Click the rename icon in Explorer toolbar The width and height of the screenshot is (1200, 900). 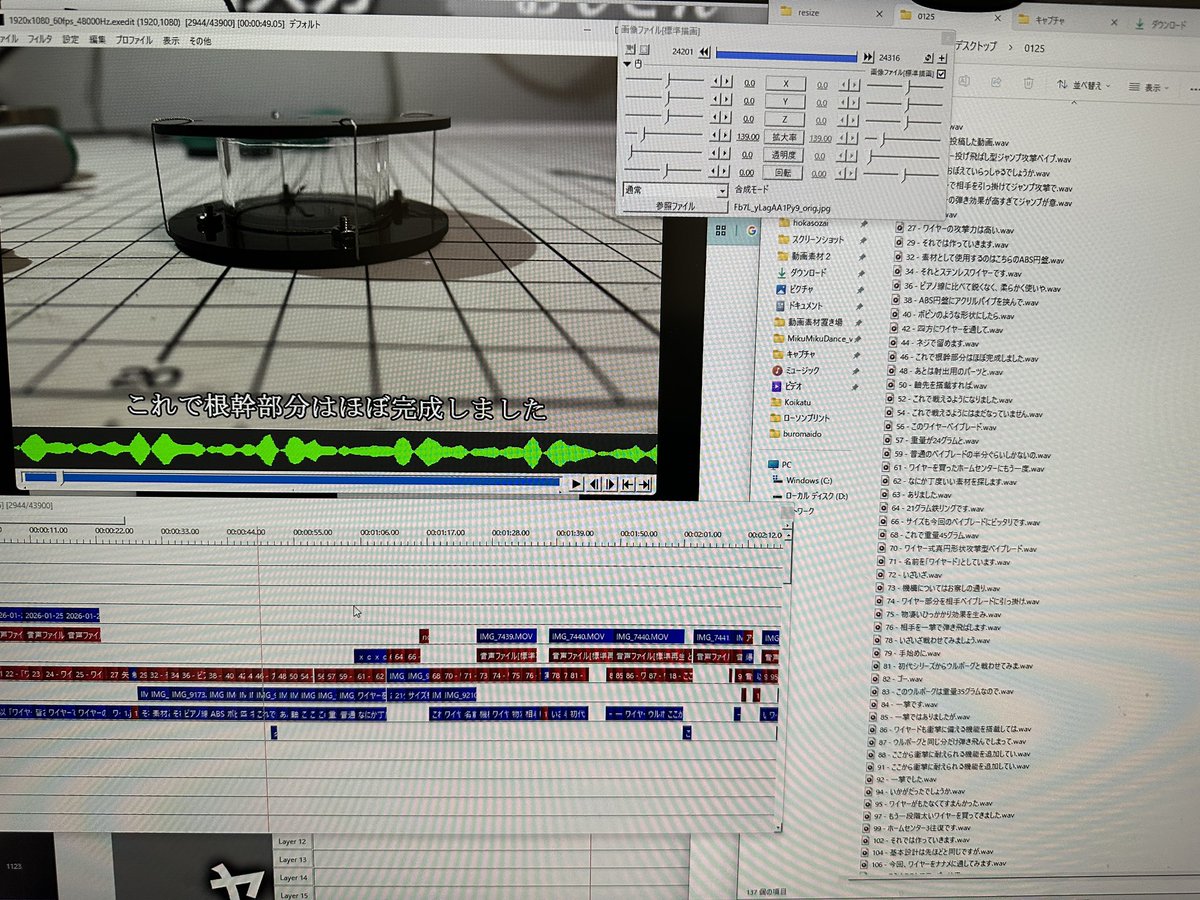tap(964, 82)
